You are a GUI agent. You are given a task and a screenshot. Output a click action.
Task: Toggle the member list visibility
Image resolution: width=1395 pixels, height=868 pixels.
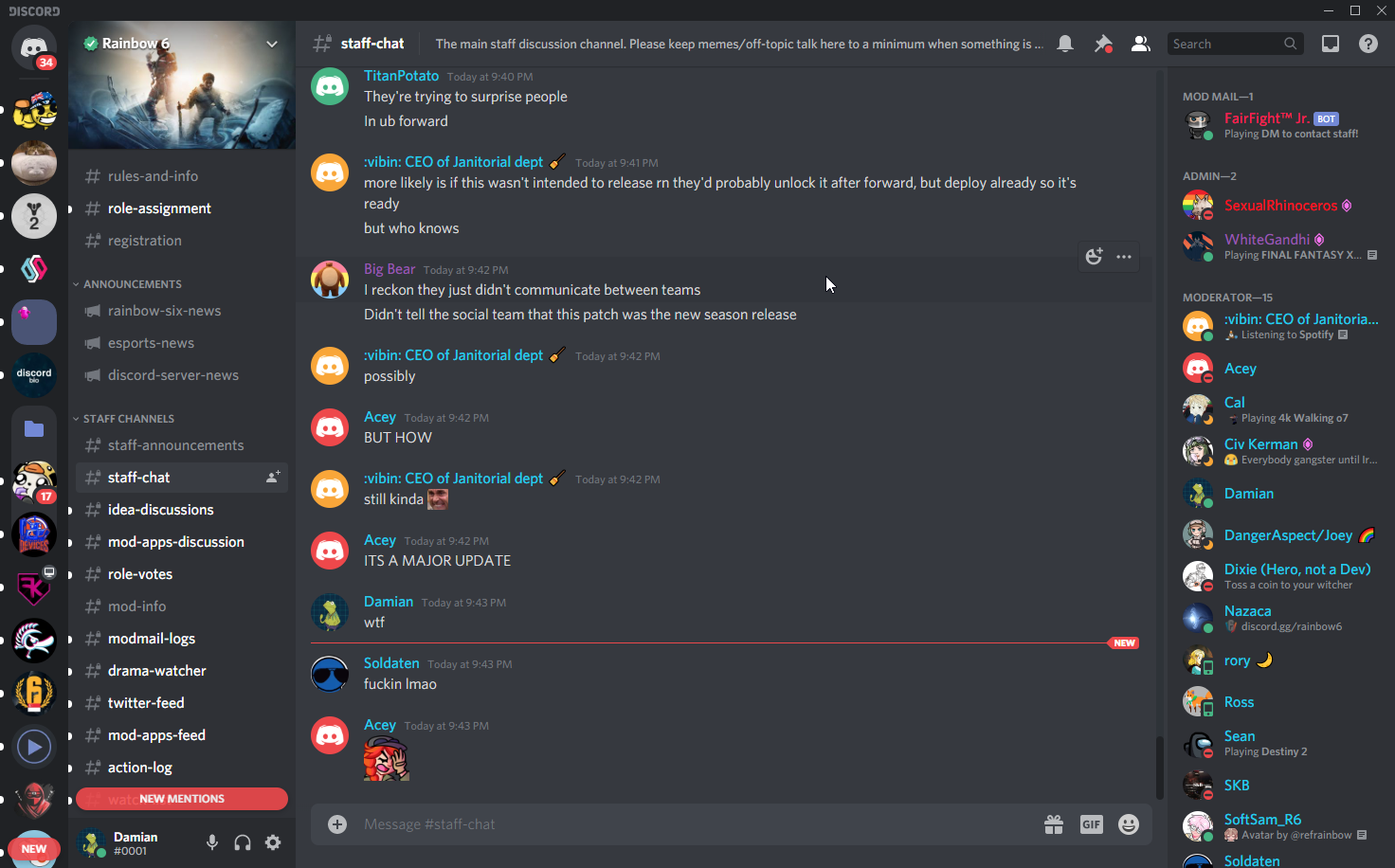(x=1141, y=44)
